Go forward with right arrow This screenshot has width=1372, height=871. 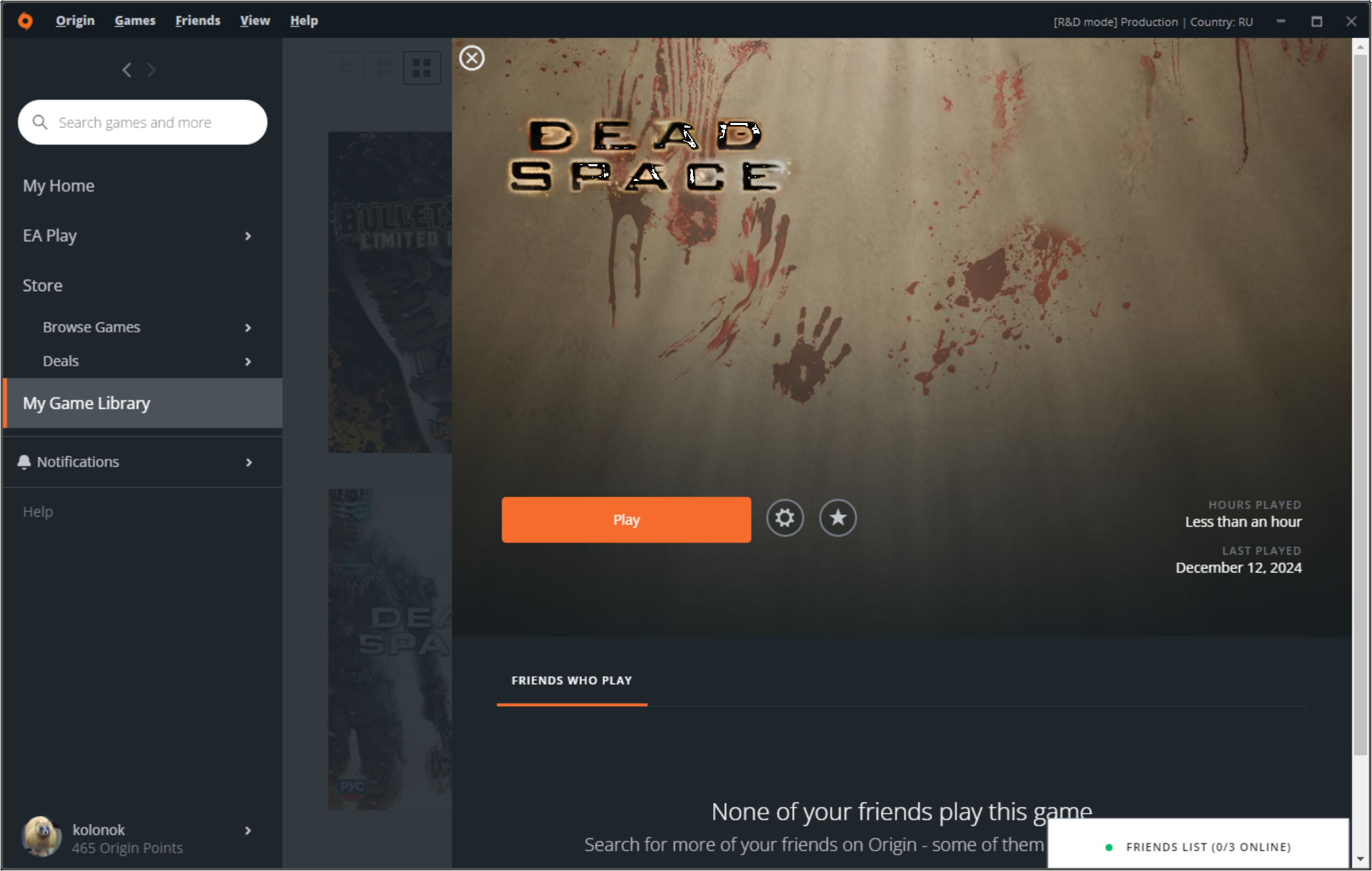click(x=152, y=70)
